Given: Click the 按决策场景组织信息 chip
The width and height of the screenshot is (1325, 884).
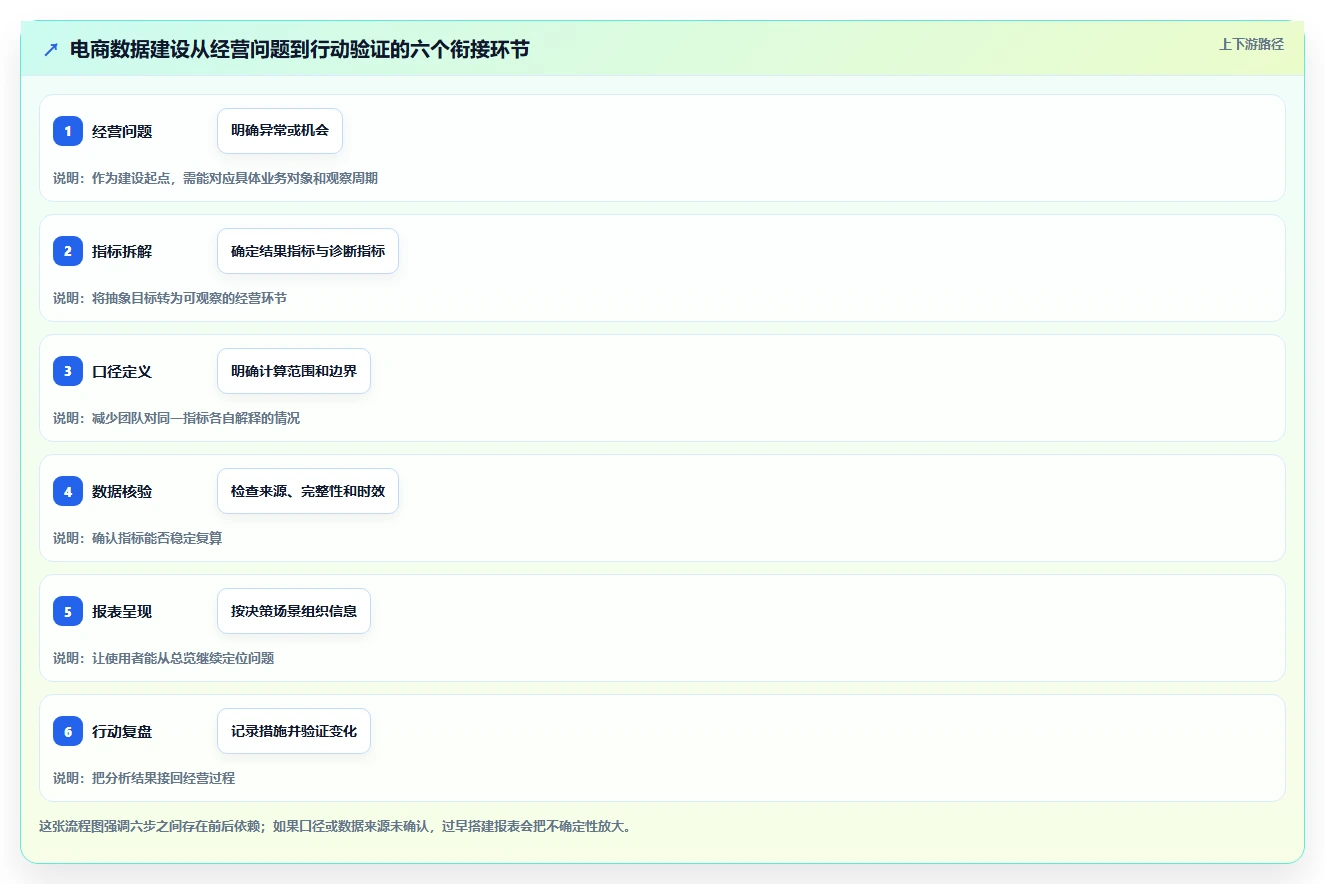Looking at the screenshot, I should click(x=294, y=611).
